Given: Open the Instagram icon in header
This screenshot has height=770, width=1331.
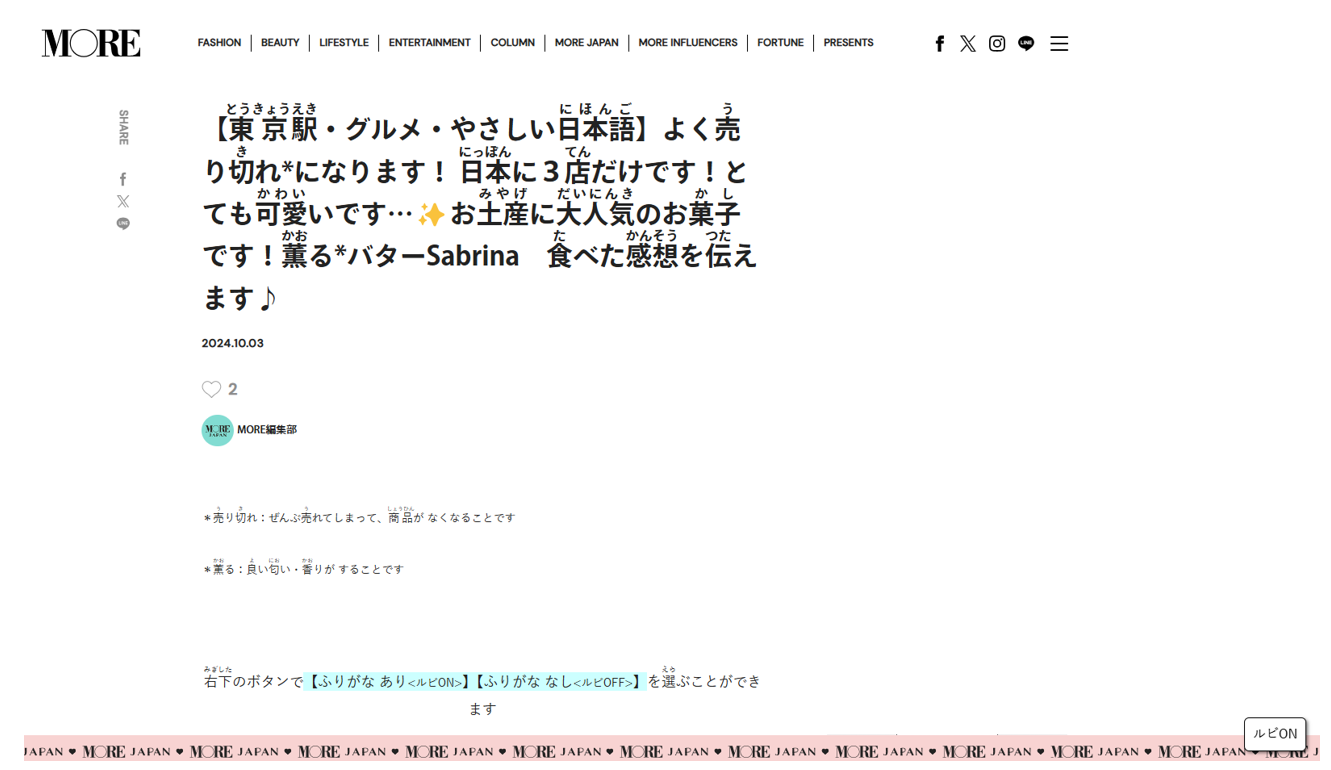Looking at the screenshot, I should click(996, 43).
